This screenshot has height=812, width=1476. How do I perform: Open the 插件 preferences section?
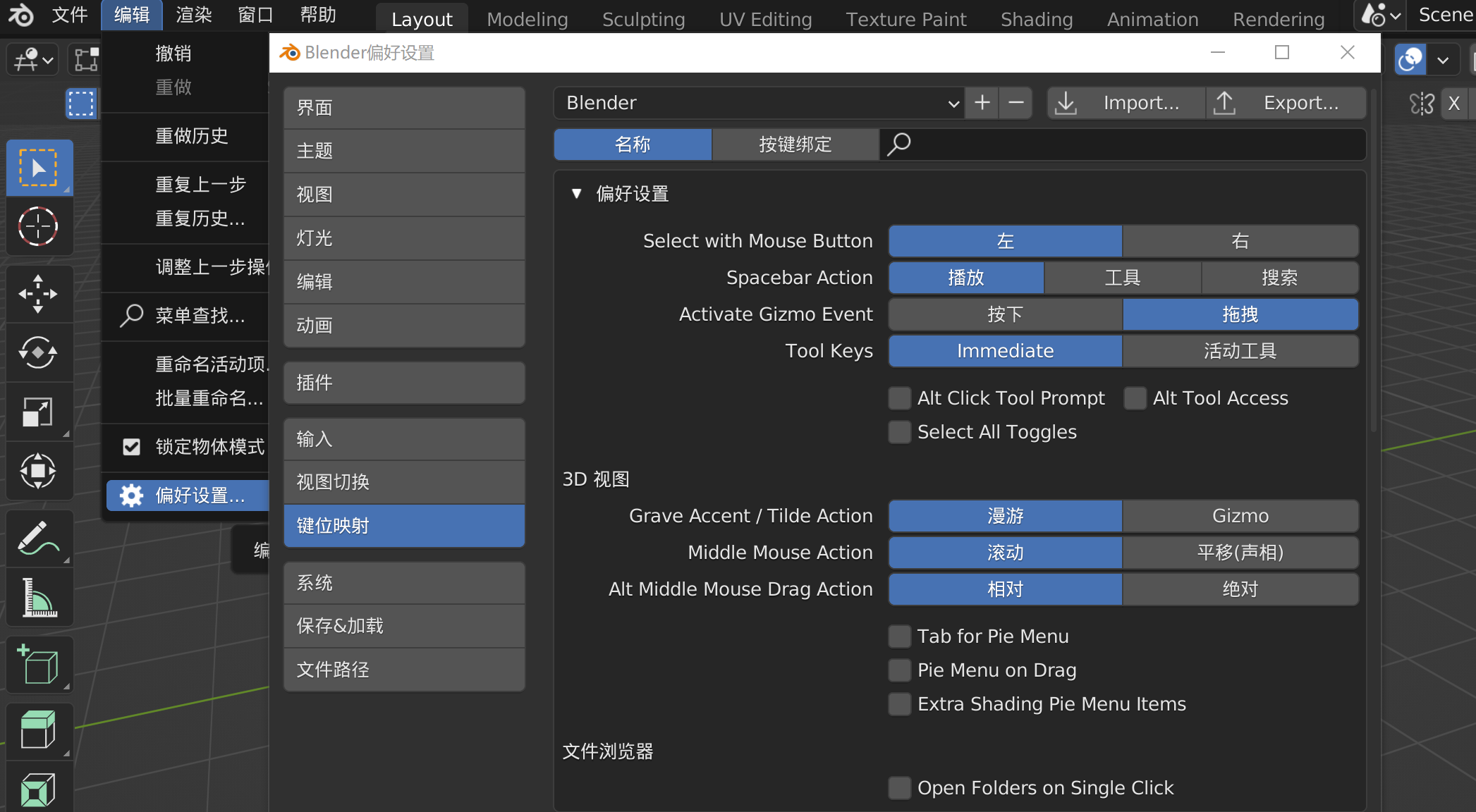[x=404, y=383]
